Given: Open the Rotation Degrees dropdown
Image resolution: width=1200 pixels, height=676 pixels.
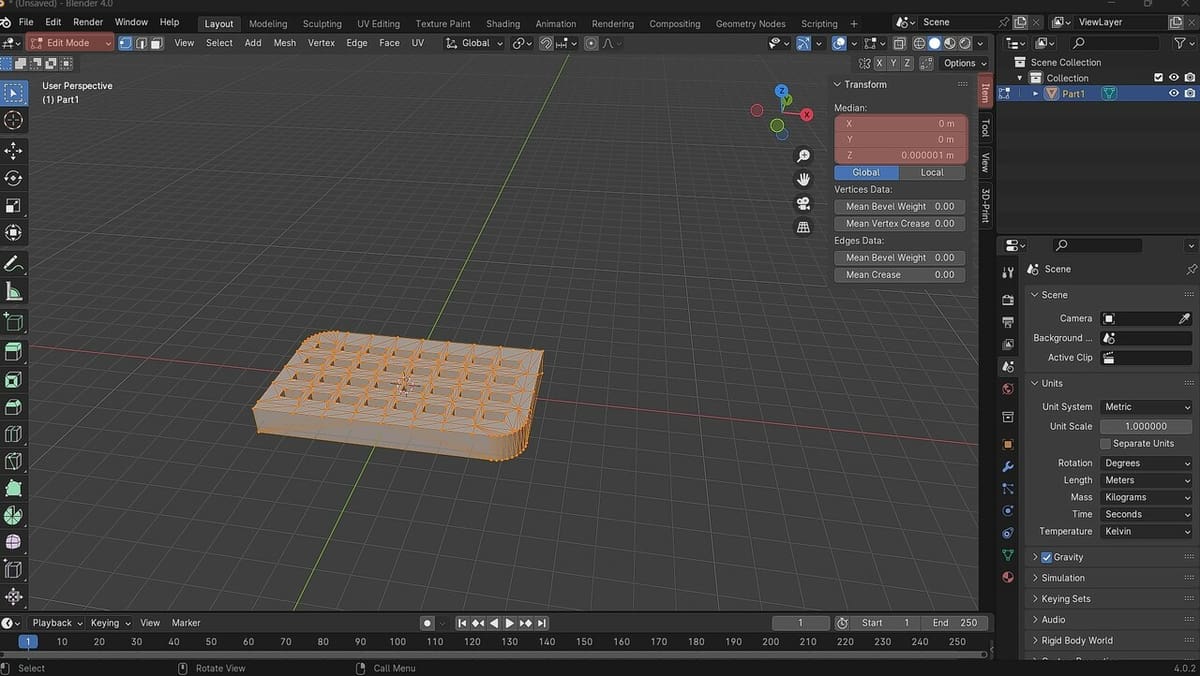Looking at the screenshot, I should (1146, 463).
